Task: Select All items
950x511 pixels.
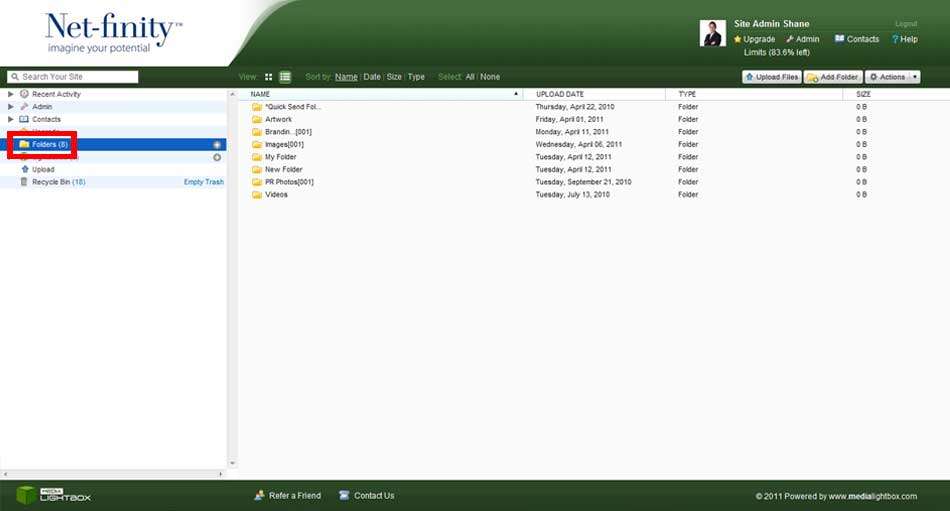Action: pyautogui.click(x=470, y=77)
